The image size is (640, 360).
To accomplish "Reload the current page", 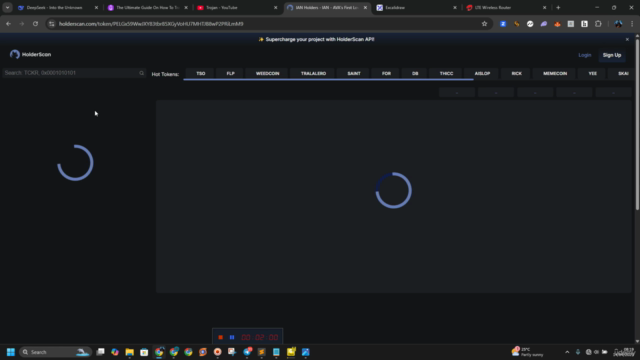I will [x=36, y=24].
